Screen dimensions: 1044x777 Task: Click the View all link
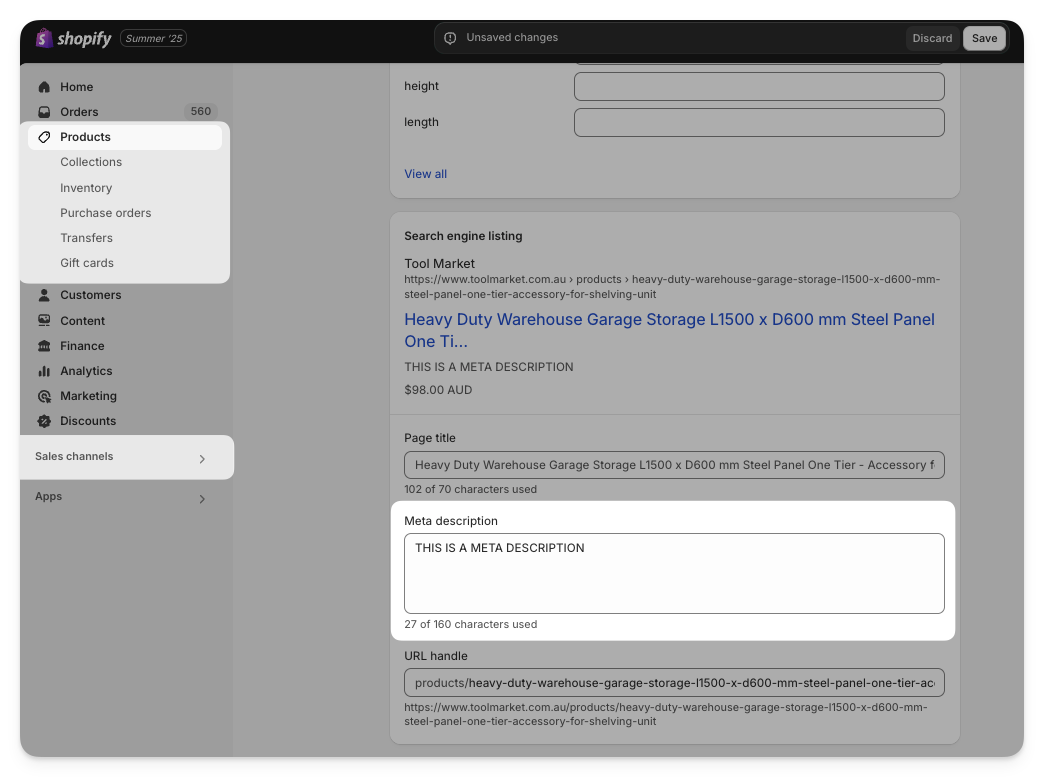click(425, 174)
